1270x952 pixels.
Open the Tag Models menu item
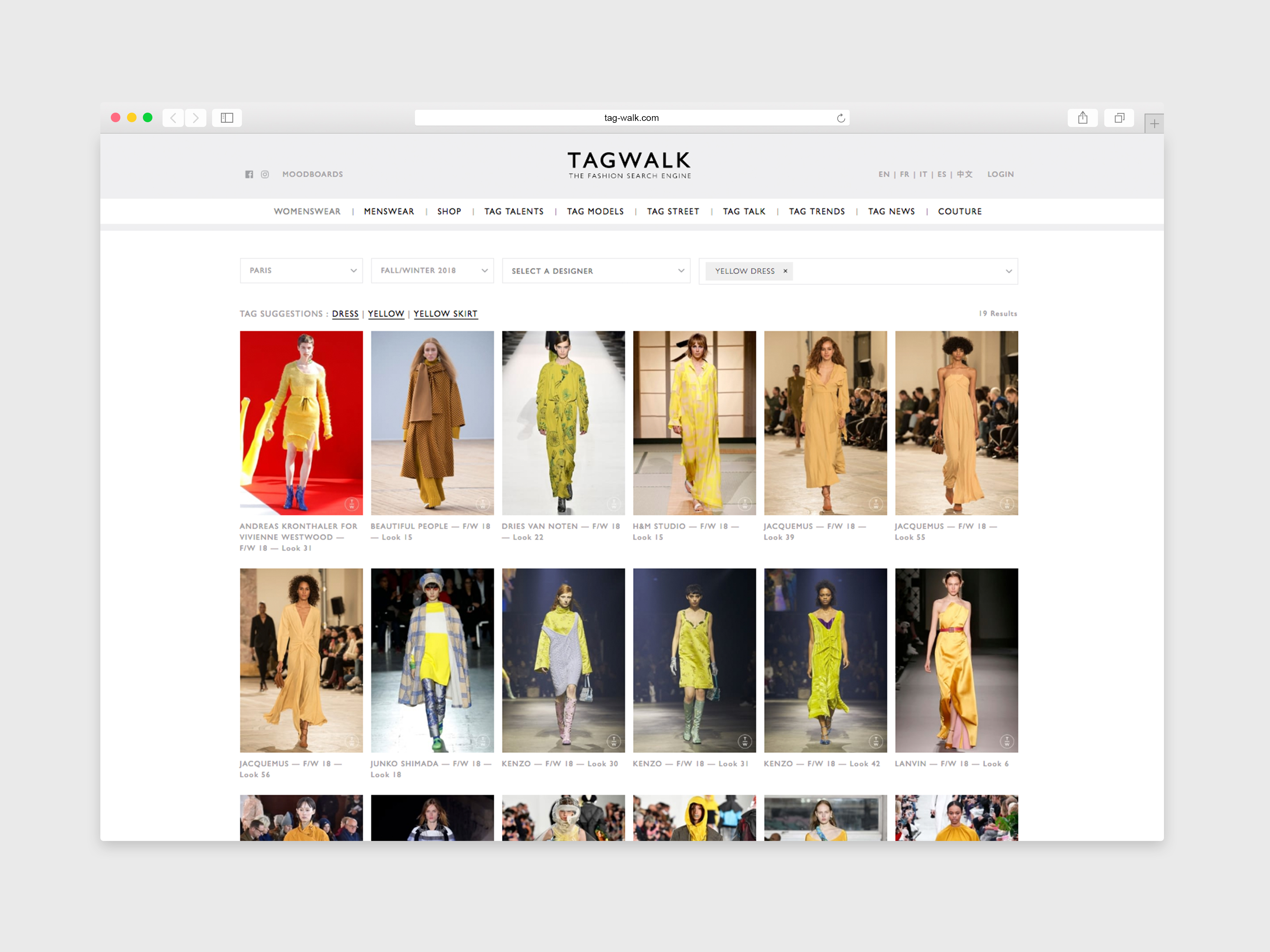point(595,211)
